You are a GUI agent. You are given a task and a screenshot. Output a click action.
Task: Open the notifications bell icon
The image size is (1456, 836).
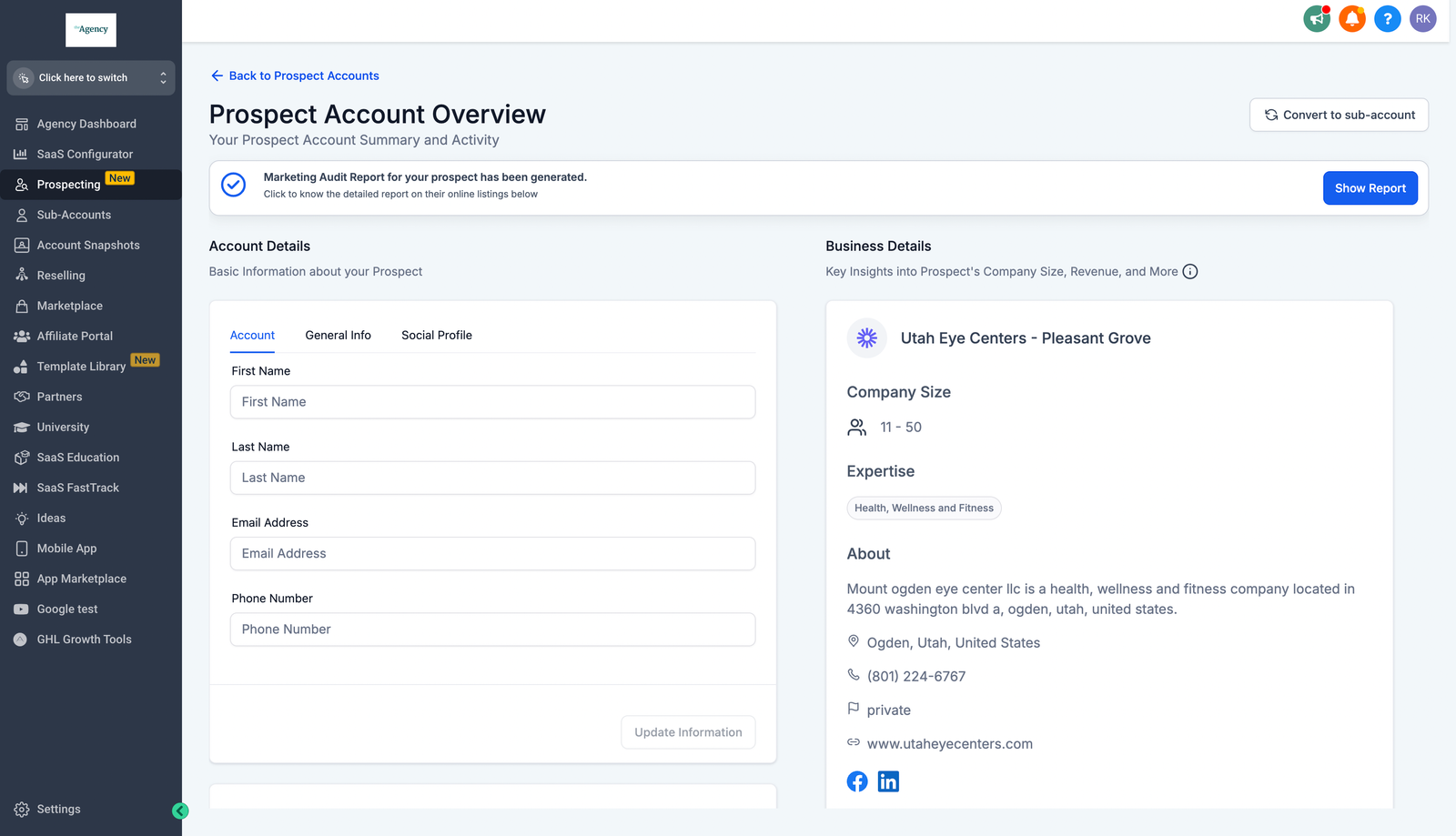(x=1351, y=18)
